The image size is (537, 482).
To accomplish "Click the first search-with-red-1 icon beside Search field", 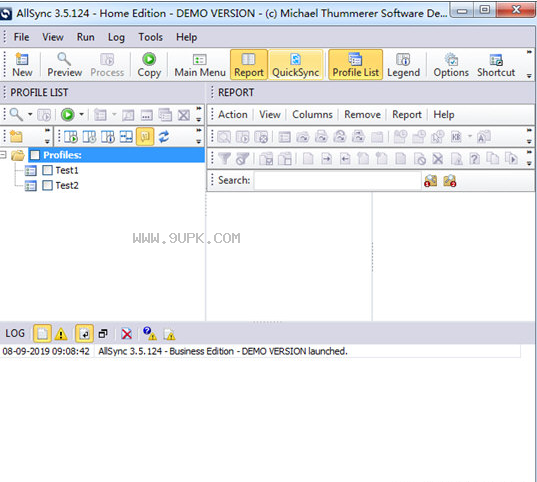I will click(430, 181).
